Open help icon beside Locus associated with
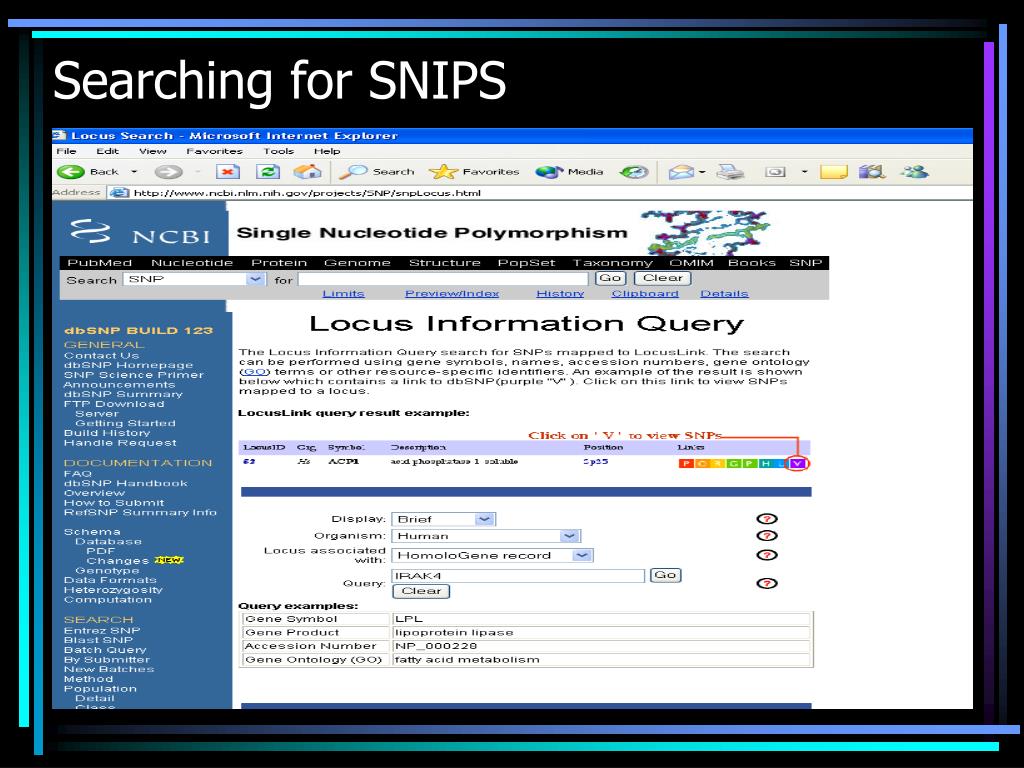The image size is (1024, 768). click(x=767, y=555)
